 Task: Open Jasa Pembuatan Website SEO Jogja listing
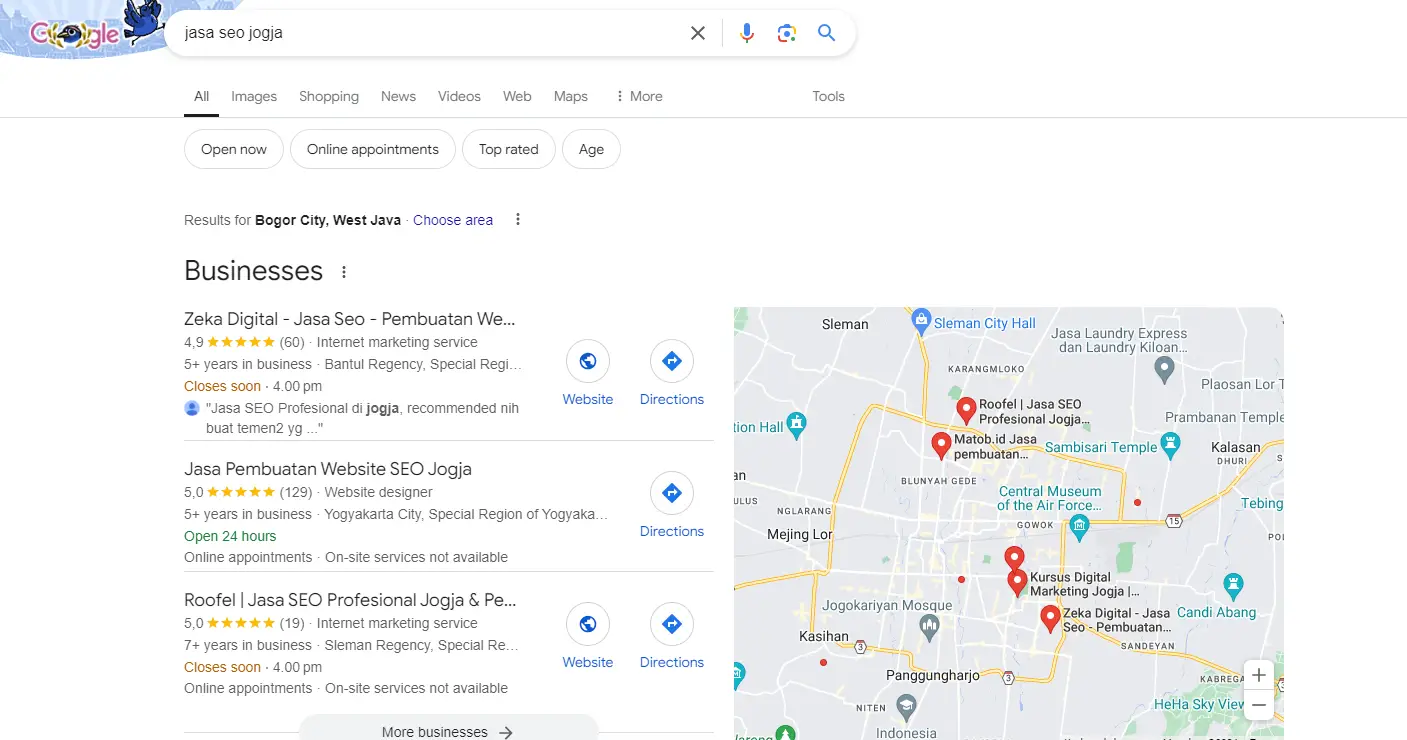pyautogui.click(x=328, y=469)
